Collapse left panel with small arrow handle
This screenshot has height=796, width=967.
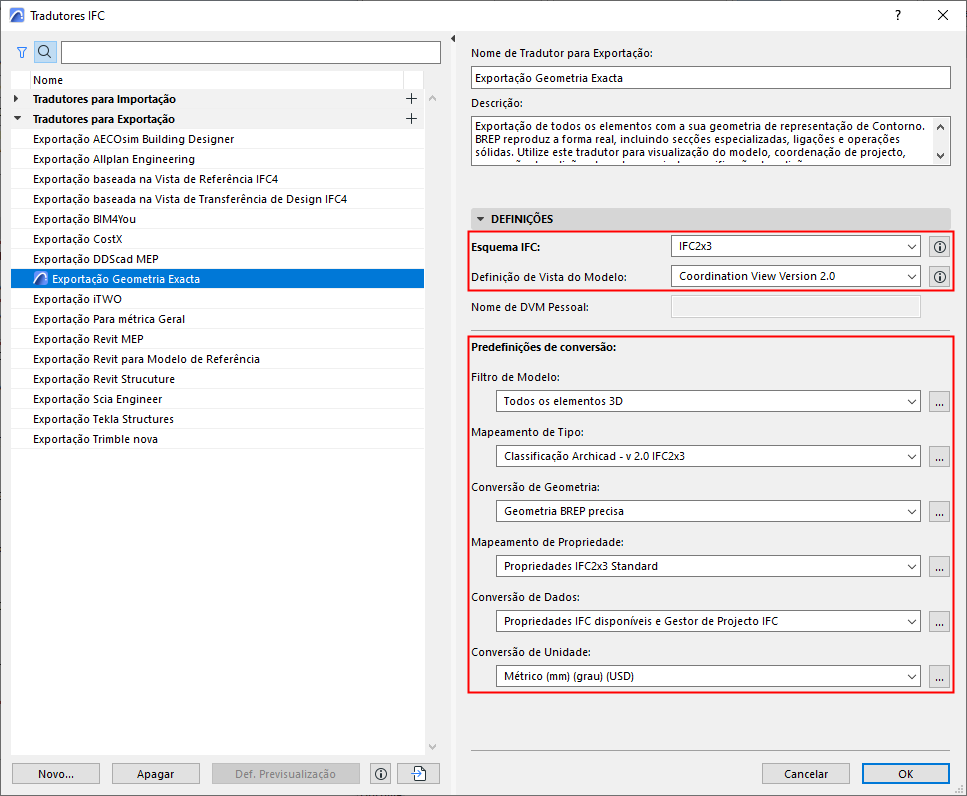pyautogui.click(x=453, y=39)
